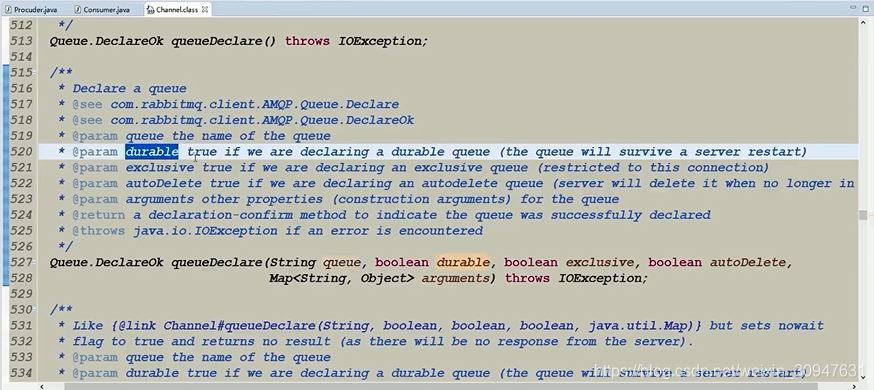Image resolution: width=874 pixels, height=390 pixels.
Task: Click the Java file icon on Procuder.java tab
Action: [x=8, y=9]
